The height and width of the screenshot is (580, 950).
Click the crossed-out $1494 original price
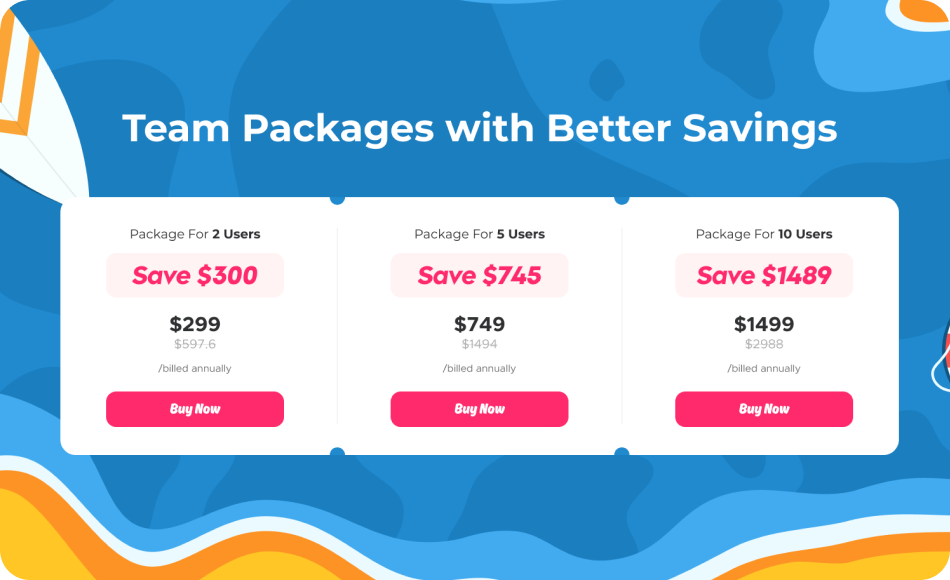(x=479, y=344)
